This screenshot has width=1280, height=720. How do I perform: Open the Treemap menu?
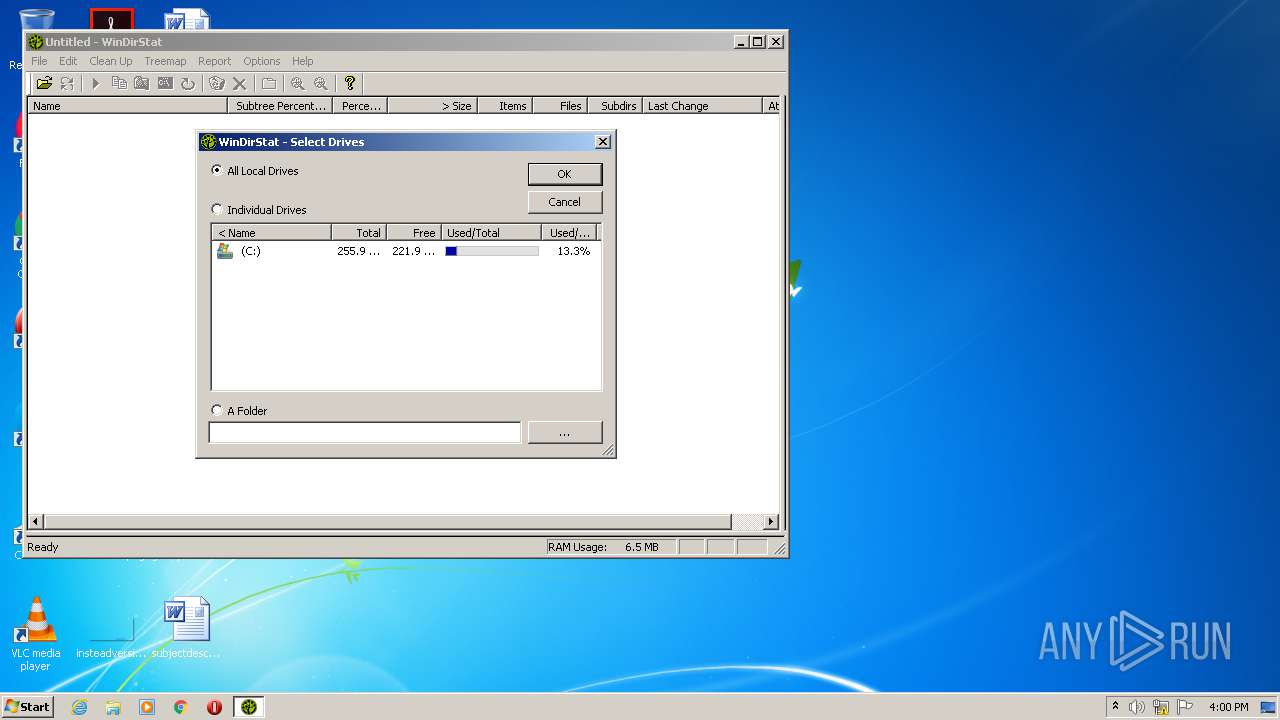165,61
